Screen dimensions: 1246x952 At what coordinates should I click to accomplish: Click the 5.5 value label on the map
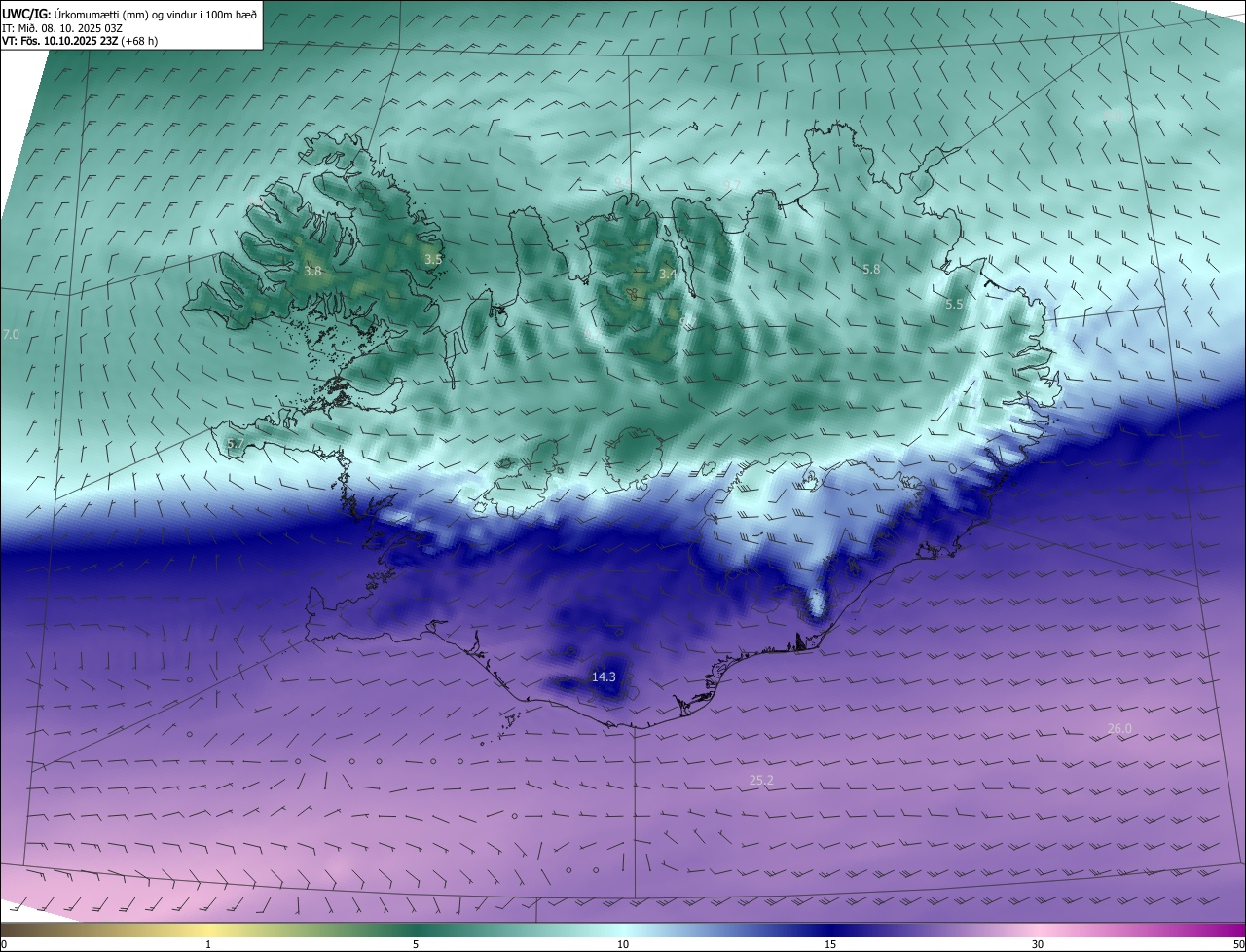click(954, 305)
